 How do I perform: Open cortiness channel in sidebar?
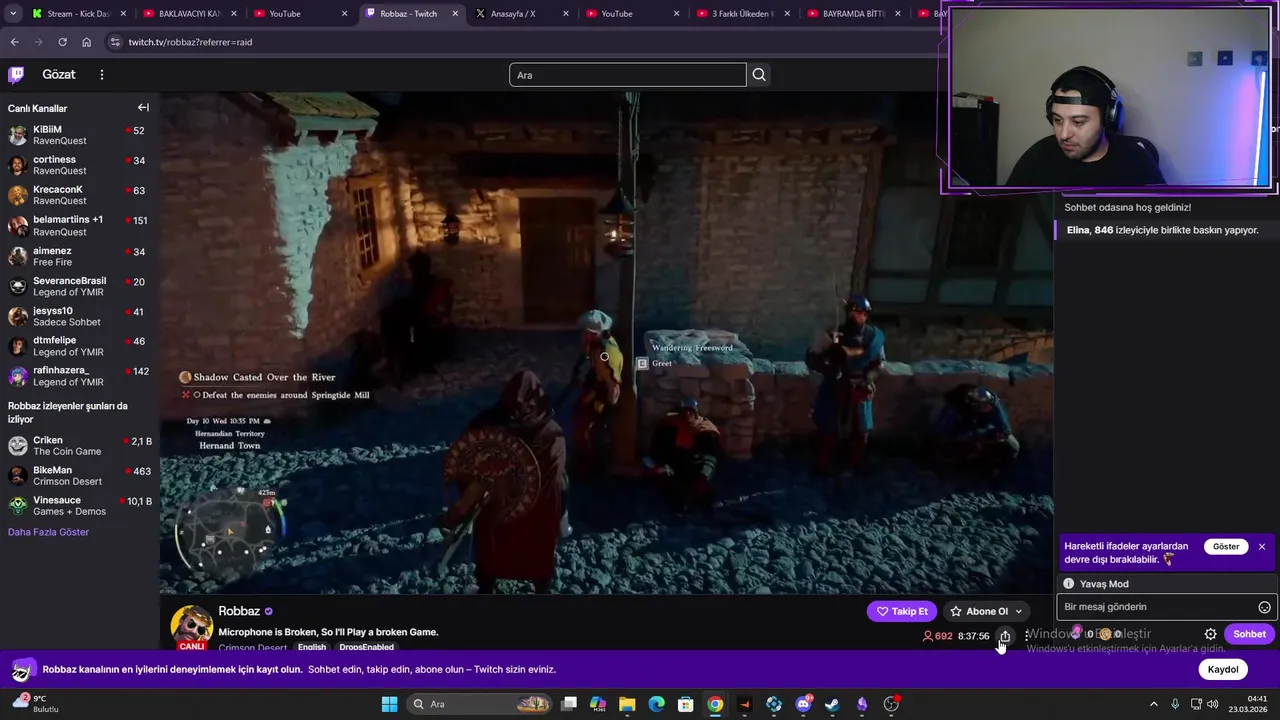click(79, 165)
